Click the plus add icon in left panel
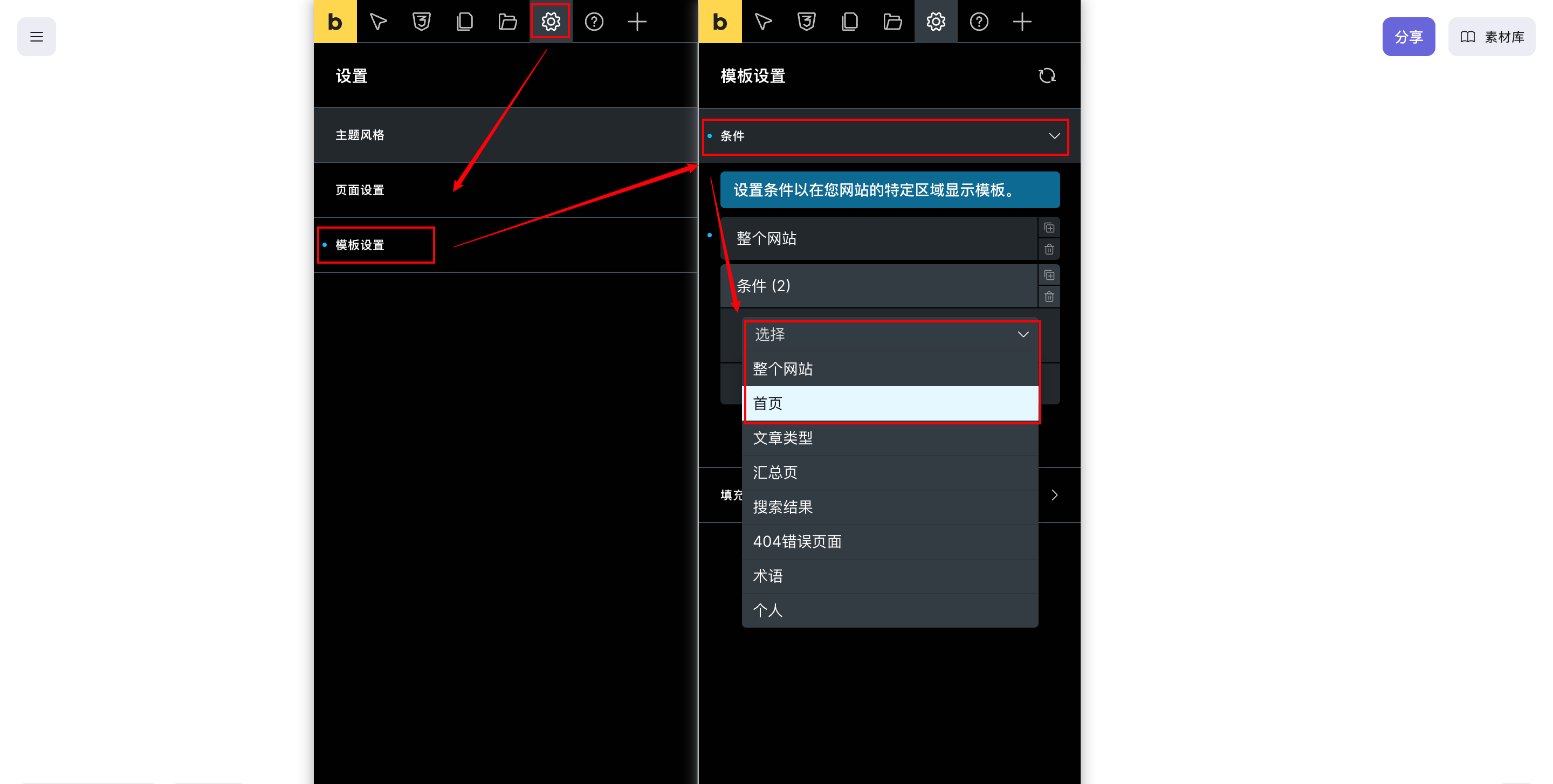The width and height of the screenshot is (1553, 784). (637, 22)
